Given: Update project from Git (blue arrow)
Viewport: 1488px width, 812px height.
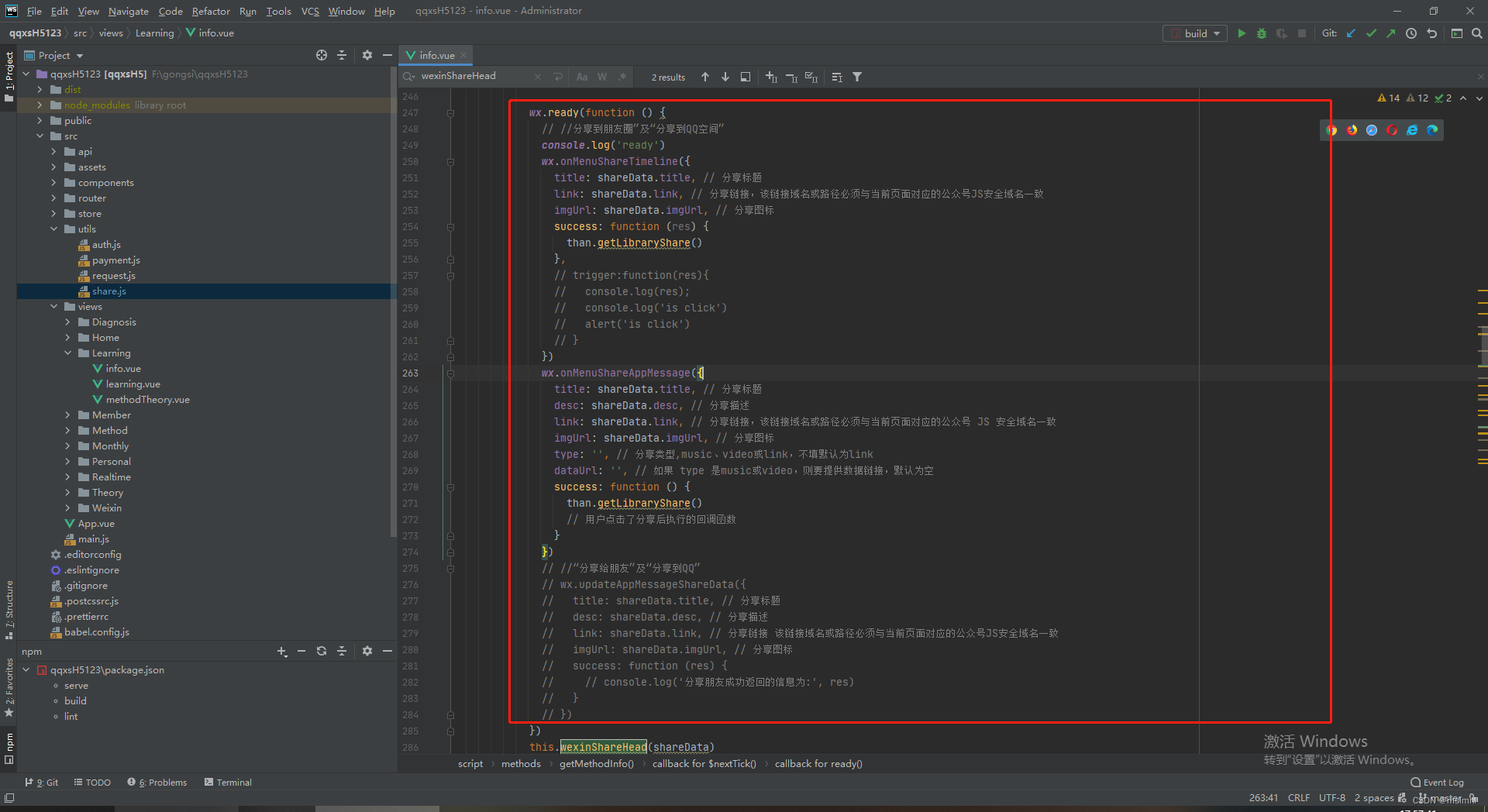Looking at the screenshot, I should coord(1351,33).
